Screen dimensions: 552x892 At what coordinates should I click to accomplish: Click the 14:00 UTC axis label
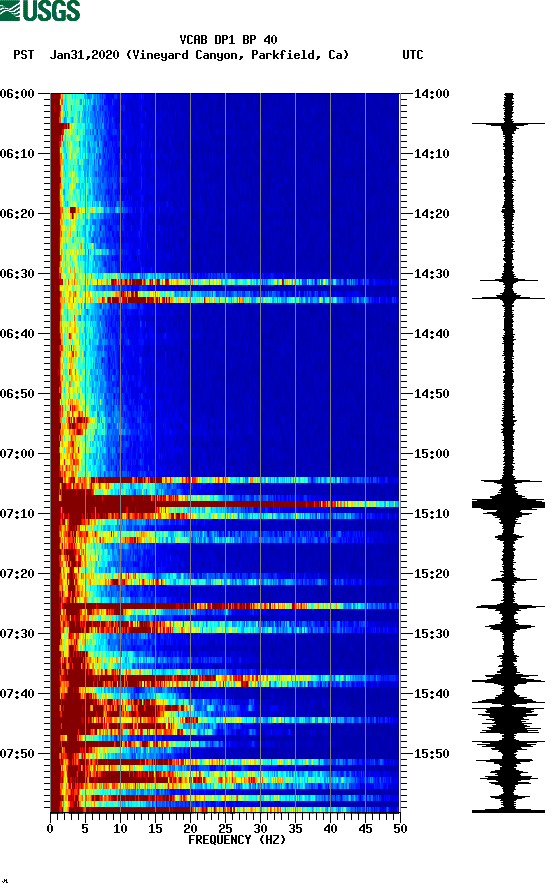(x=431, y=93)
